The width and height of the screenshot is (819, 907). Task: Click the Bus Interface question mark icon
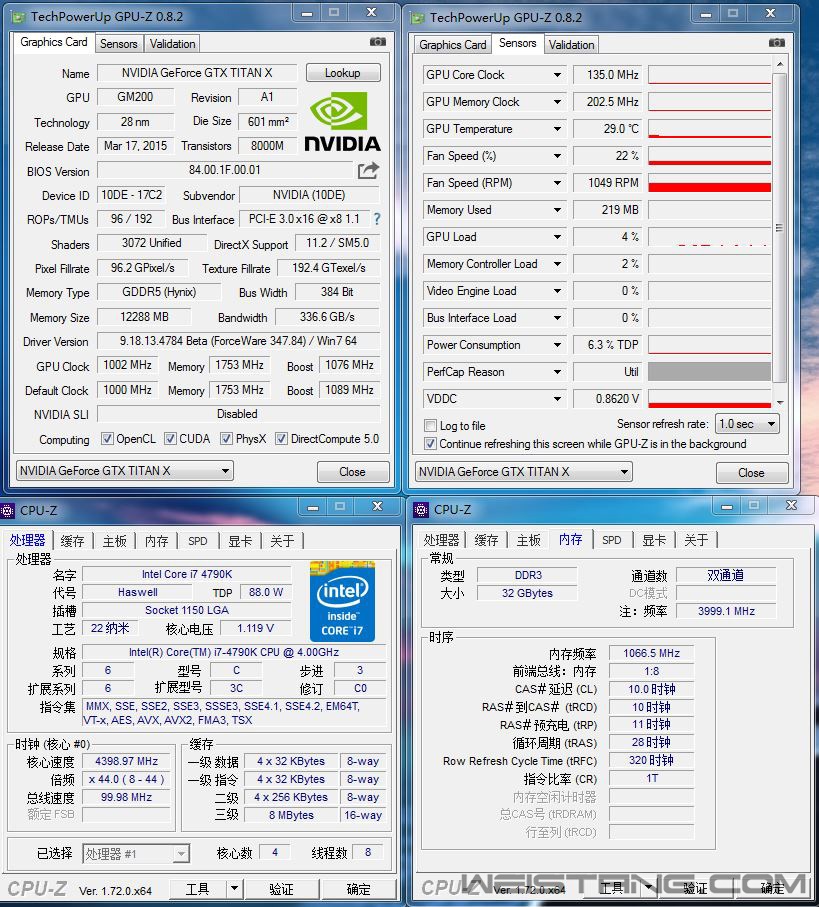click(x=377, y=219)
